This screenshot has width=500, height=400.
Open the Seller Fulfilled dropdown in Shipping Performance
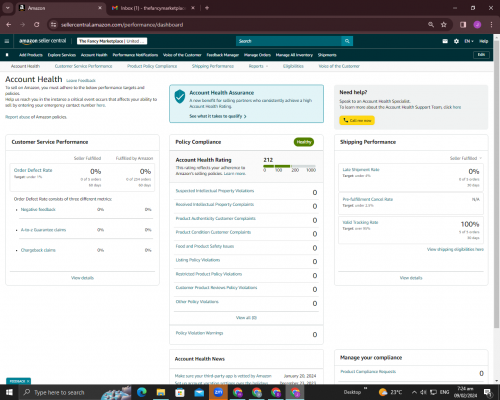point(466,158)
